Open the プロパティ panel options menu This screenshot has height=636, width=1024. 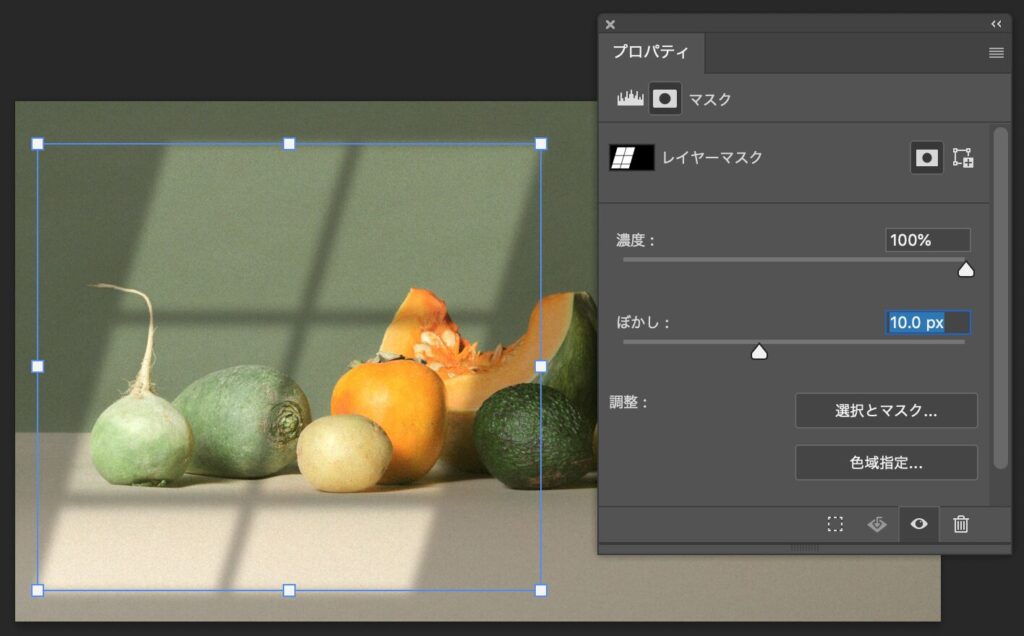(x=996, y=53)
